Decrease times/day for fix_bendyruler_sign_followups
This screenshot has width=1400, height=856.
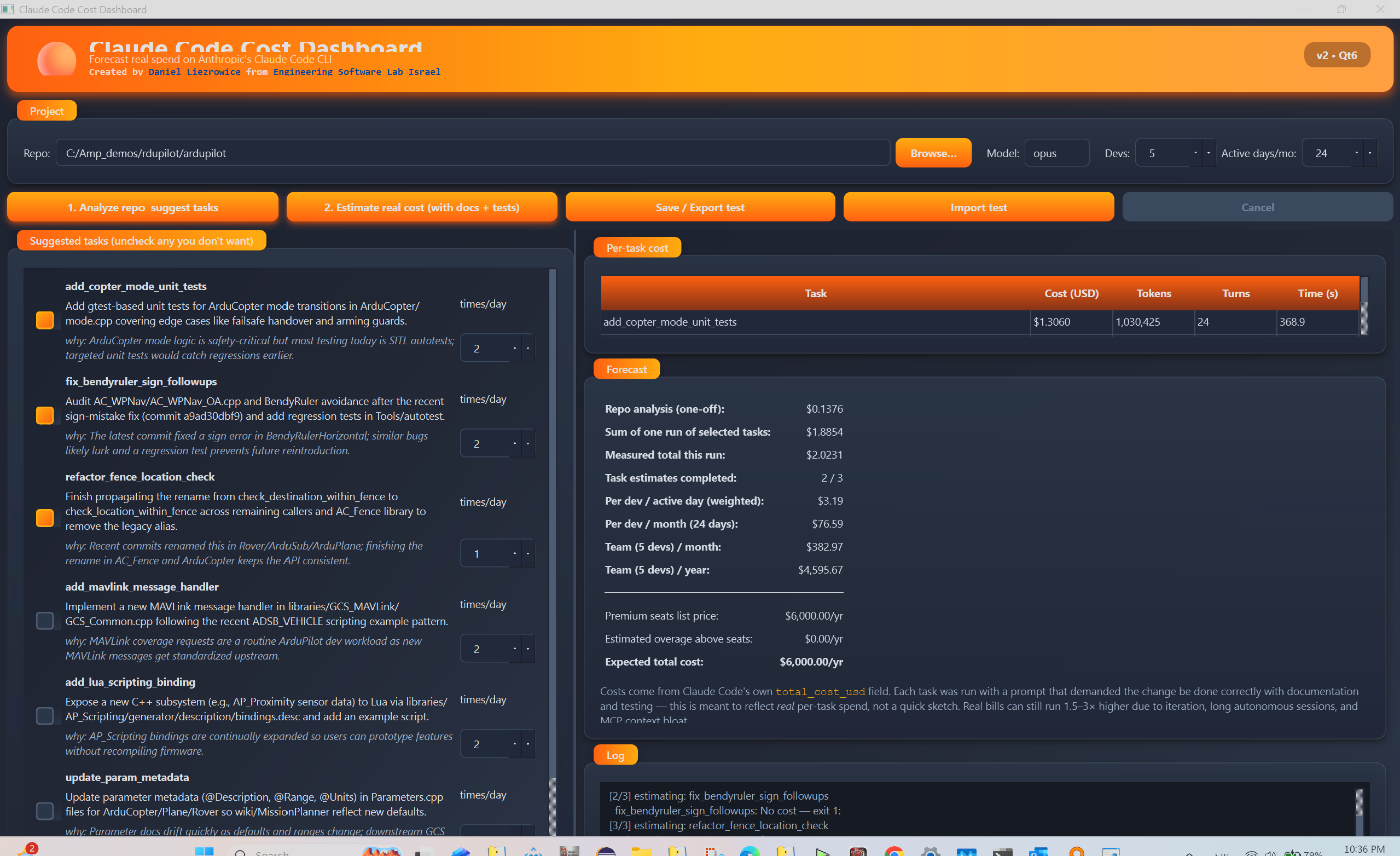528,443
